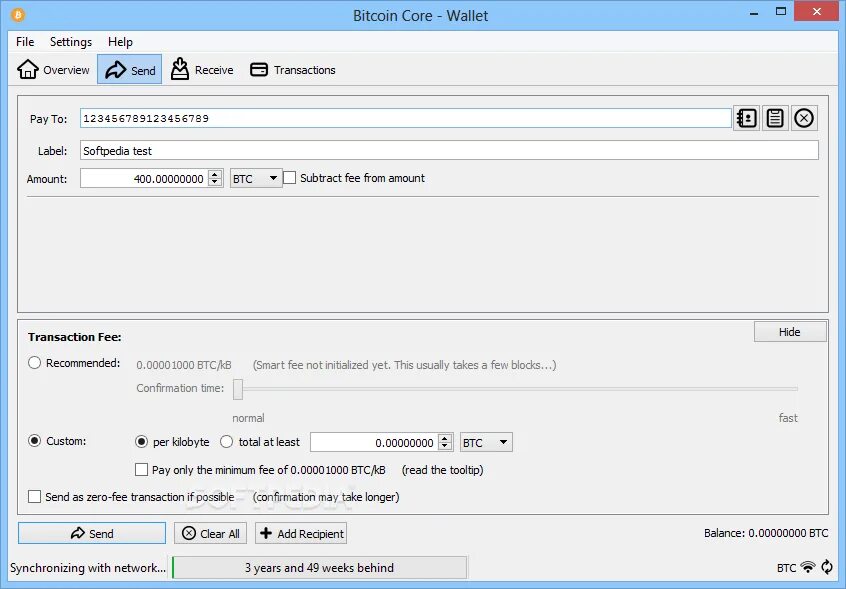Click the 'fast' slider label

(x=788, y=417)
